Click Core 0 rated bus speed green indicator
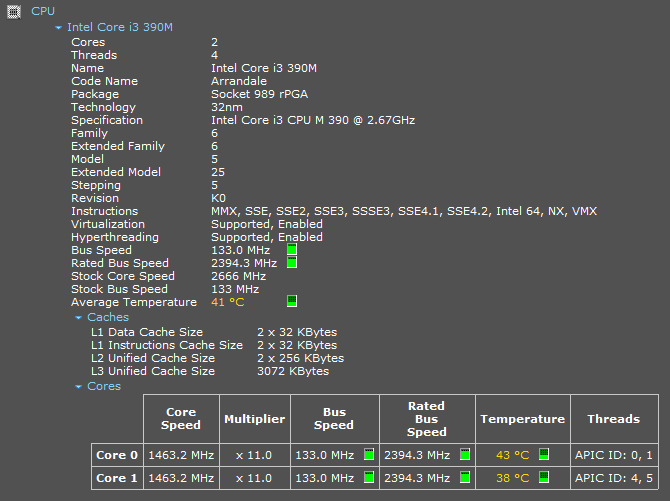The width and height of the screenshot is (670, 501). [465, 455]
